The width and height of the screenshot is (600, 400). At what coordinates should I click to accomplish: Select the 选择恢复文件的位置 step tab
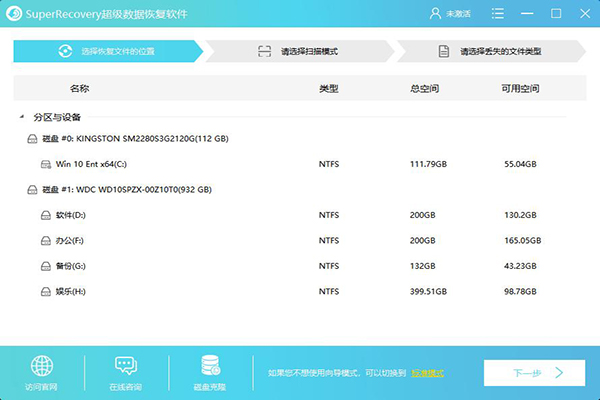point(108,51)
